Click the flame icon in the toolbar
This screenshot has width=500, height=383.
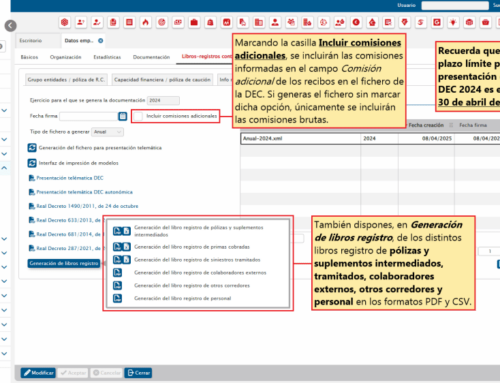[x=146, y=22]
